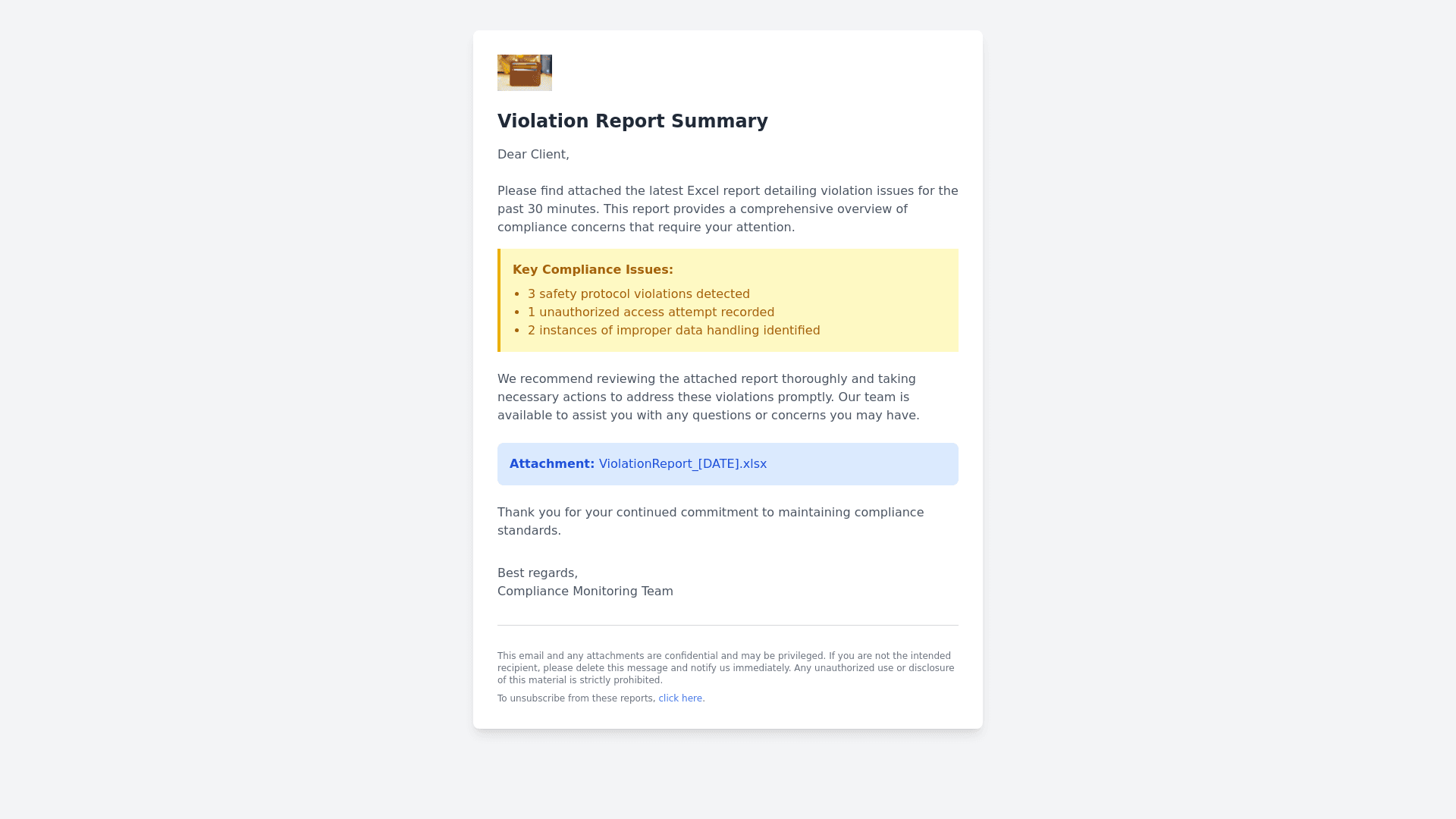1456x819 pixels.
Task: Select the safety protocol violations bullet
Action: click(639, 294)
